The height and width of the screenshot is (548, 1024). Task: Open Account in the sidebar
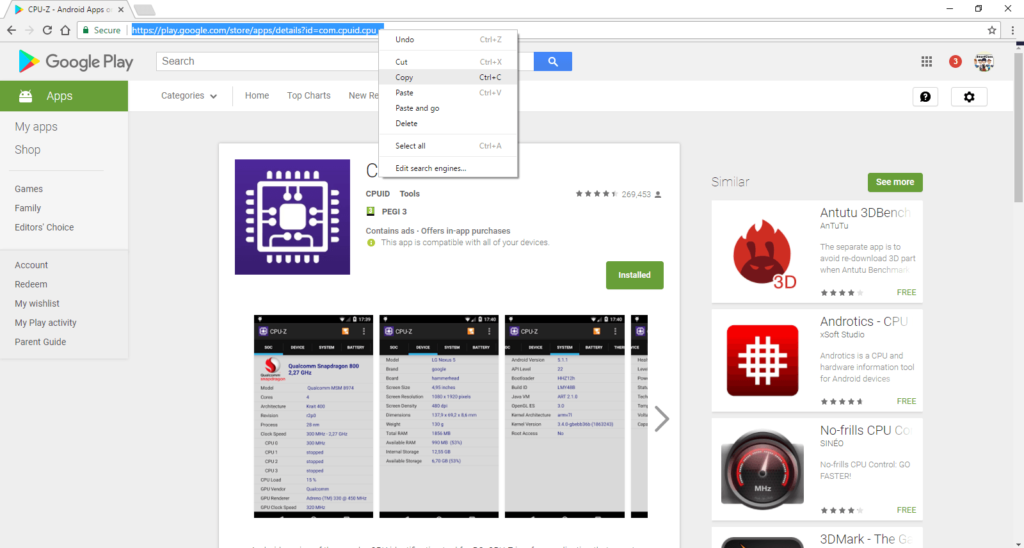click(x=31, y=265)
